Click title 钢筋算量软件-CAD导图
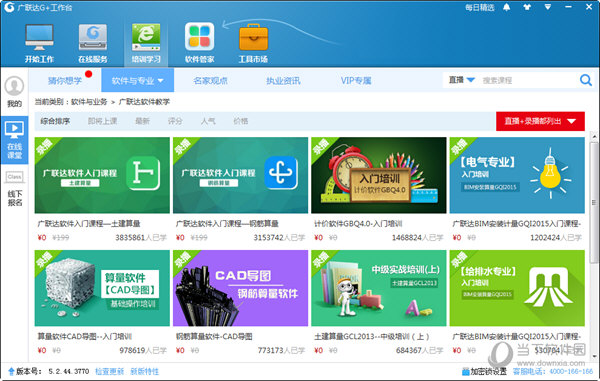600x381 pixels. [x=214, y=336]
